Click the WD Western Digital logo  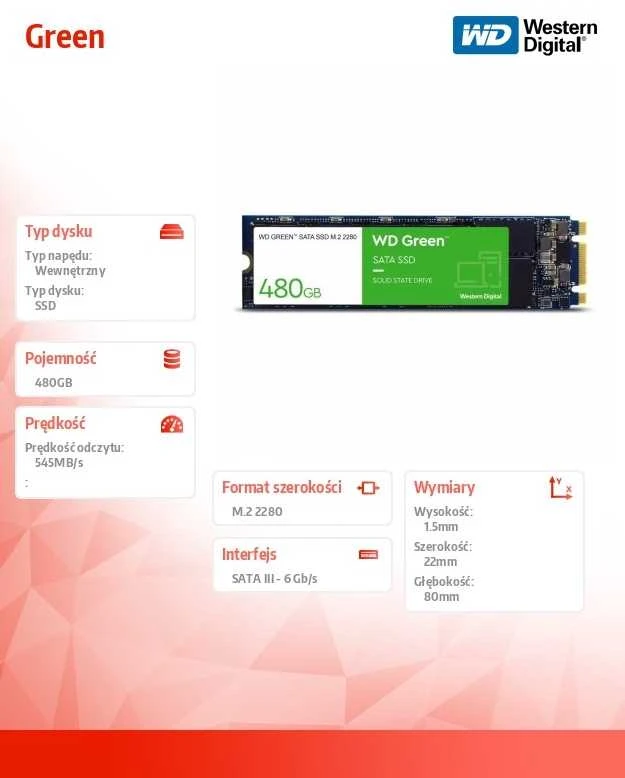click(525, 35)
